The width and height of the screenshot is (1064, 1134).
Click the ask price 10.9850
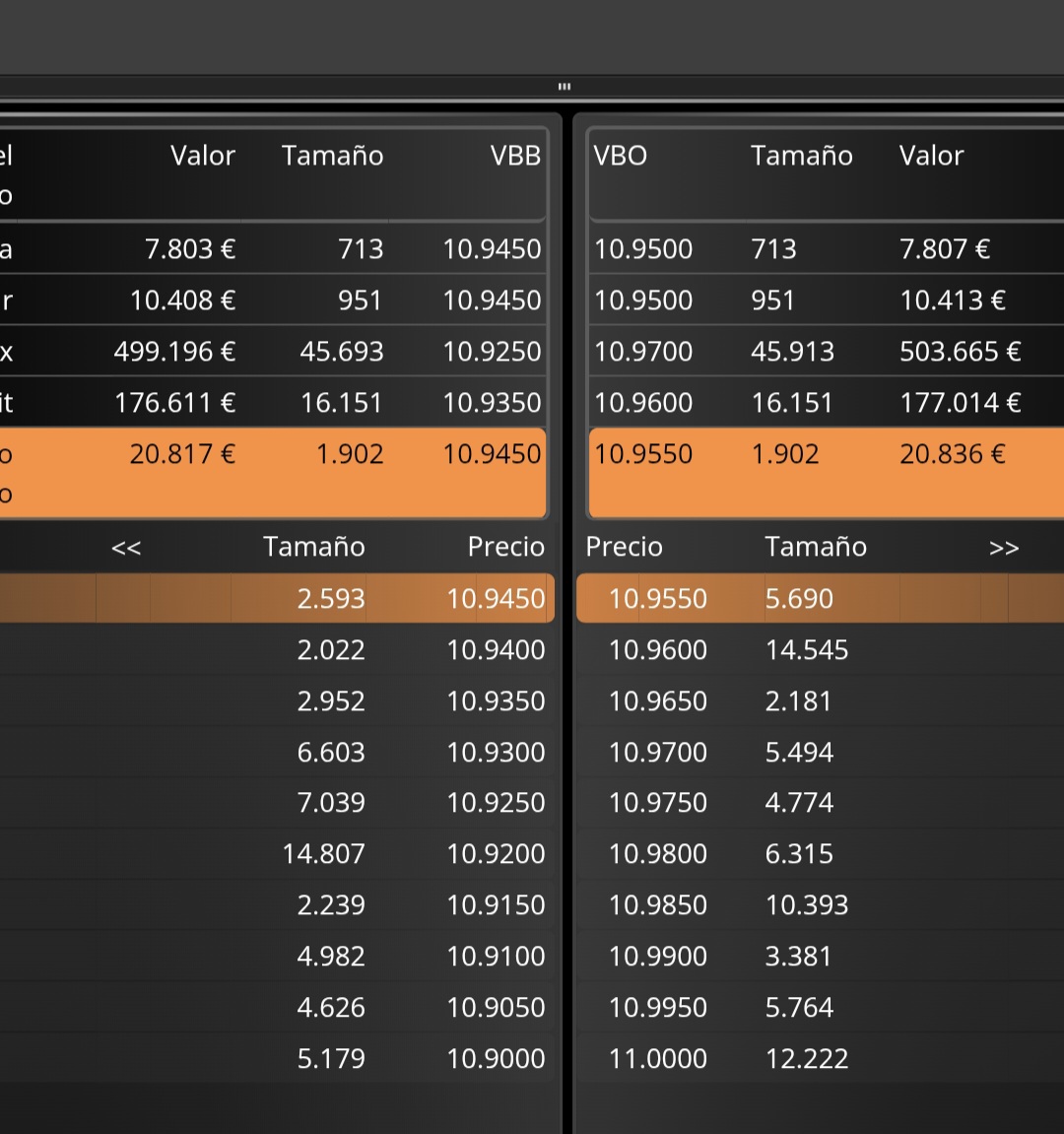(657, 905)
